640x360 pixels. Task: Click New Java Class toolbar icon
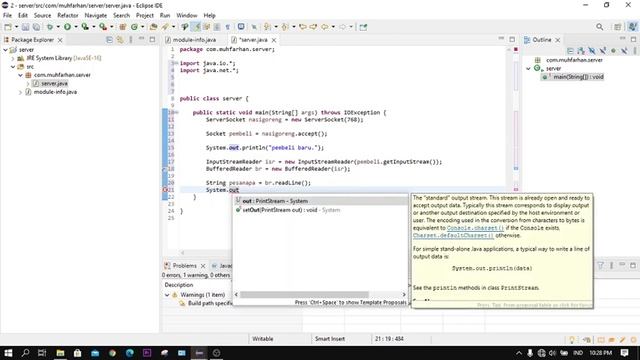(x=134, y=27)
